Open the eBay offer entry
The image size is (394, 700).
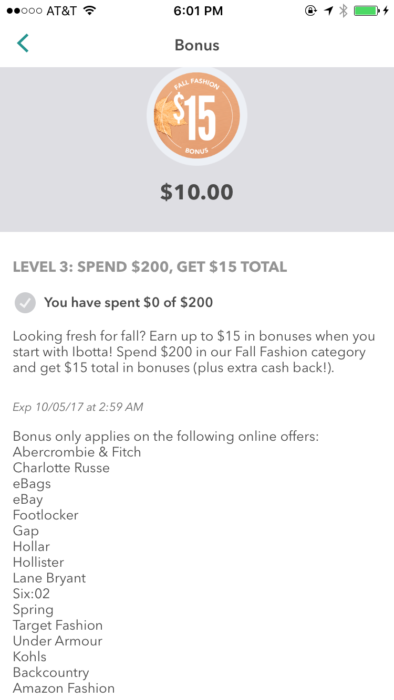[x=28, y=500]
